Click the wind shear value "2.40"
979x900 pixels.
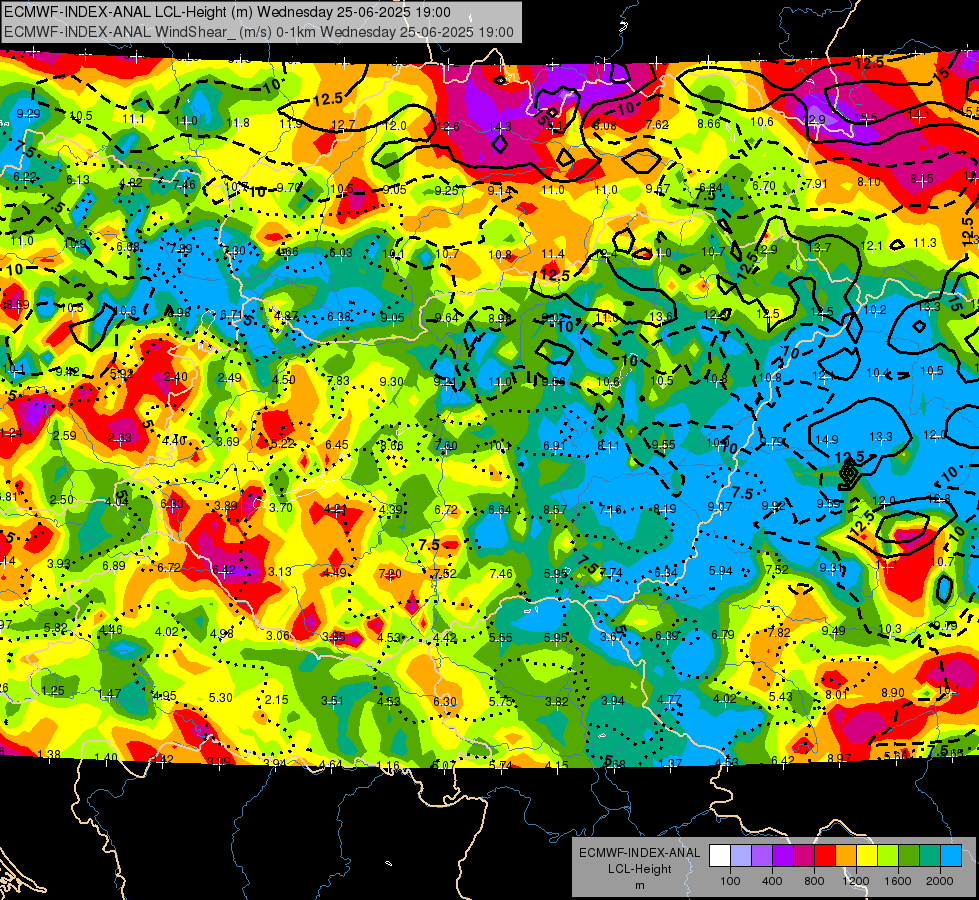click(175, 377)
